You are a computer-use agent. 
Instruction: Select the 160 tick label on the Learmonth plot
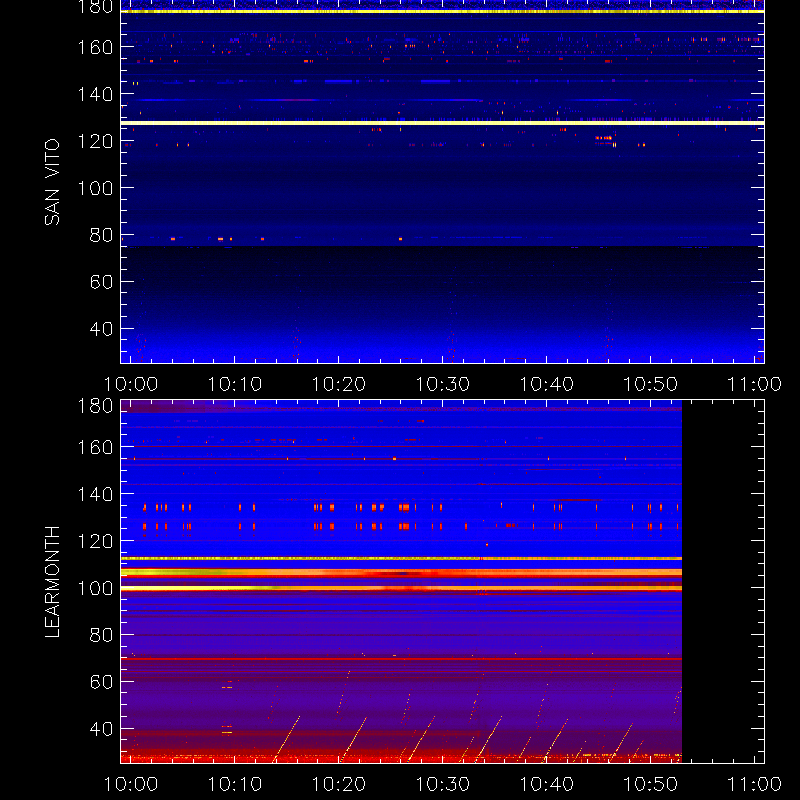pos(95,447)
